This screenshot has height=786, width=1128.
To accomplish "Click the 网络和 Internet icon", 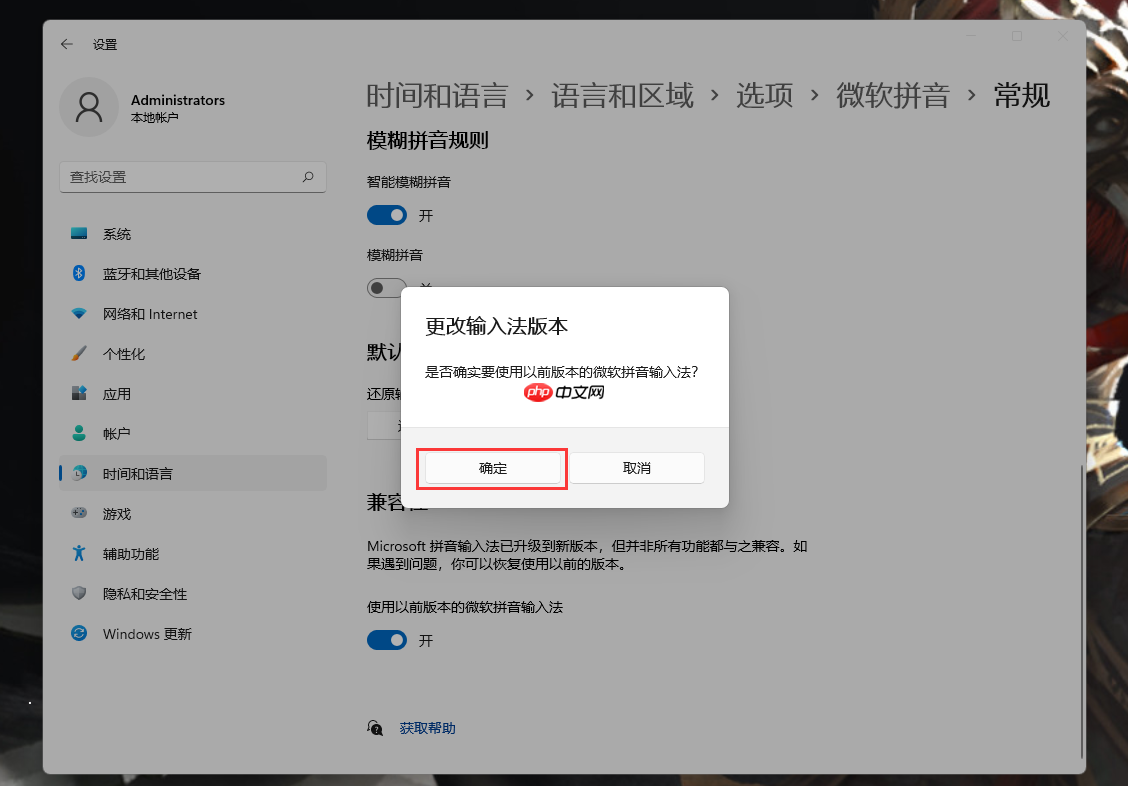I will [x=80, y=314].
